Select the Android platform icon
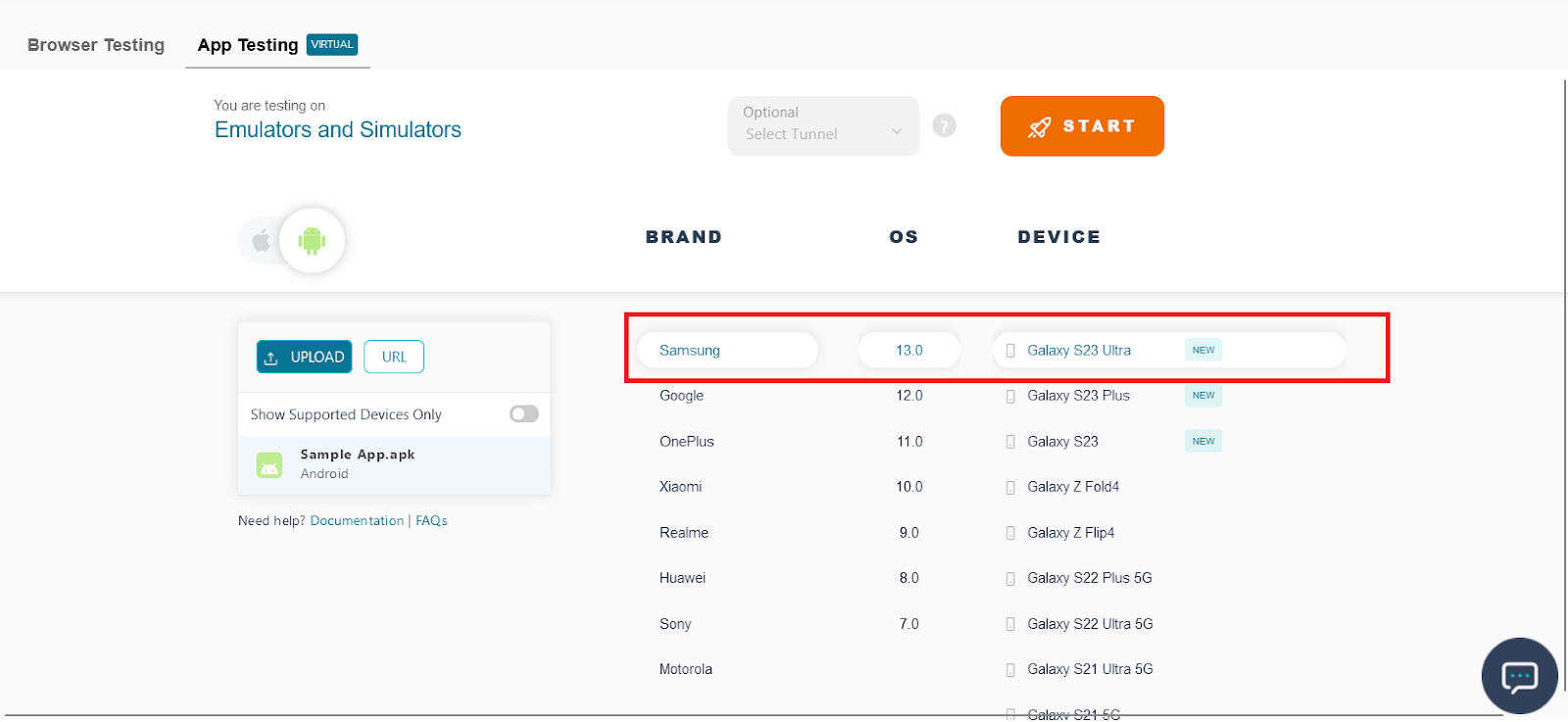This screenshot has width=1568, height=722. pyautogui.click(x=312, y=240)
